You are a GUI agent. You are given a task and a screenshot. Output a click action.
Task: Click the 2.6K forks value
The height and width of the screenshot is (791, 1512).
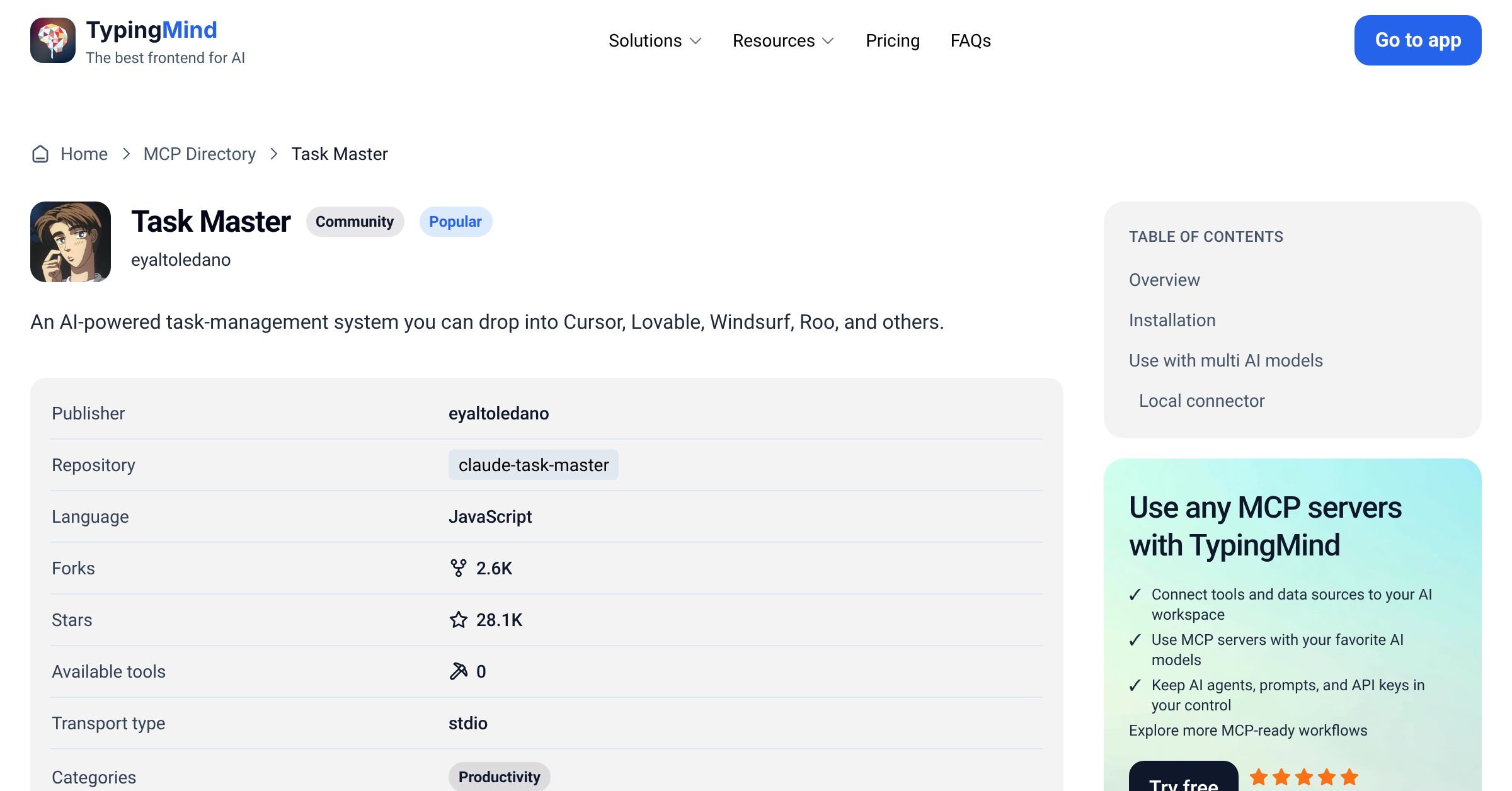495,568
